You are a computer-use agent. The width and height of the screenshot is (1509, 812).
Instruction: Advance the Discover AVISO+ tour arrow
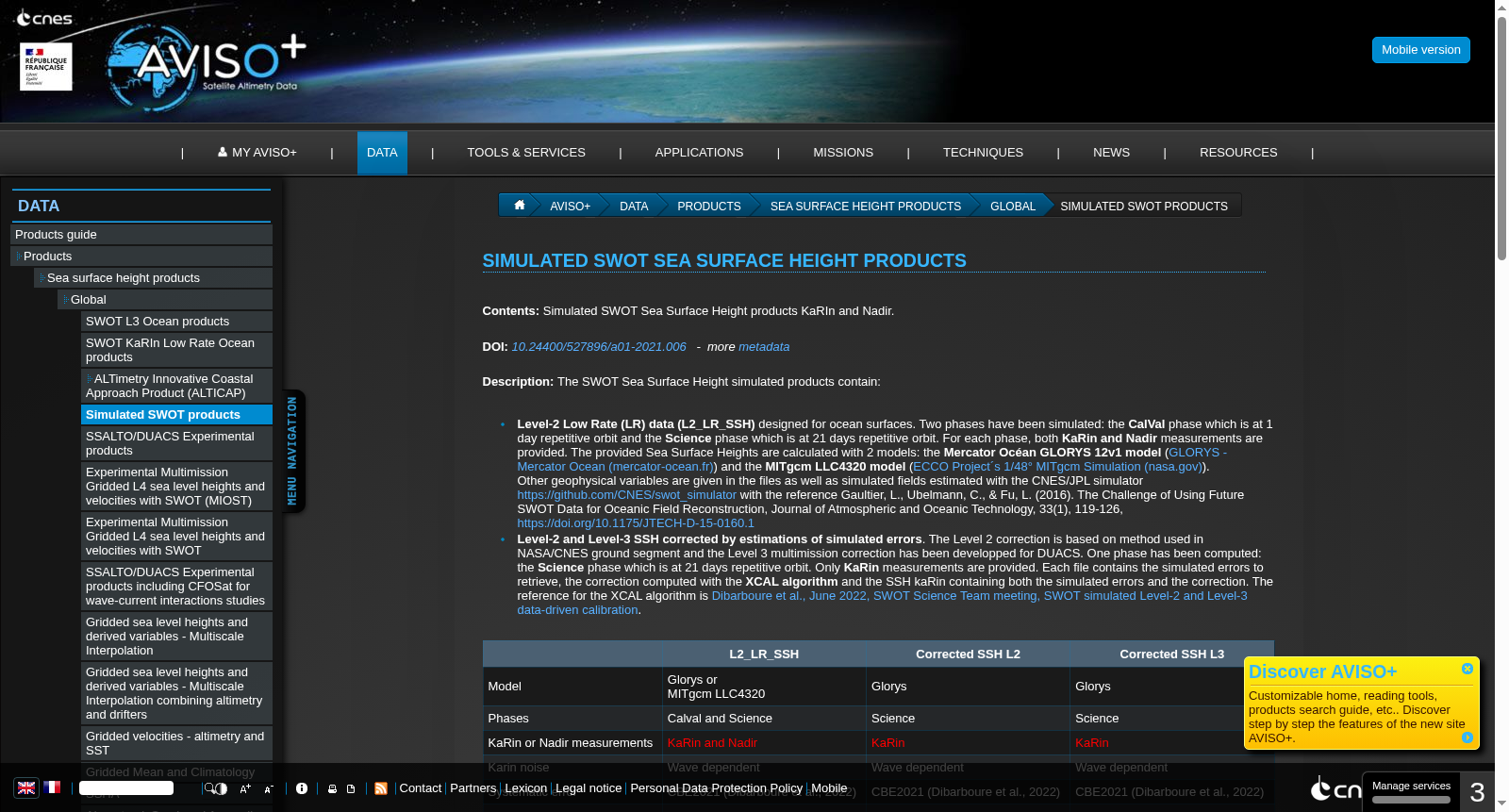tap(1468, 737)
